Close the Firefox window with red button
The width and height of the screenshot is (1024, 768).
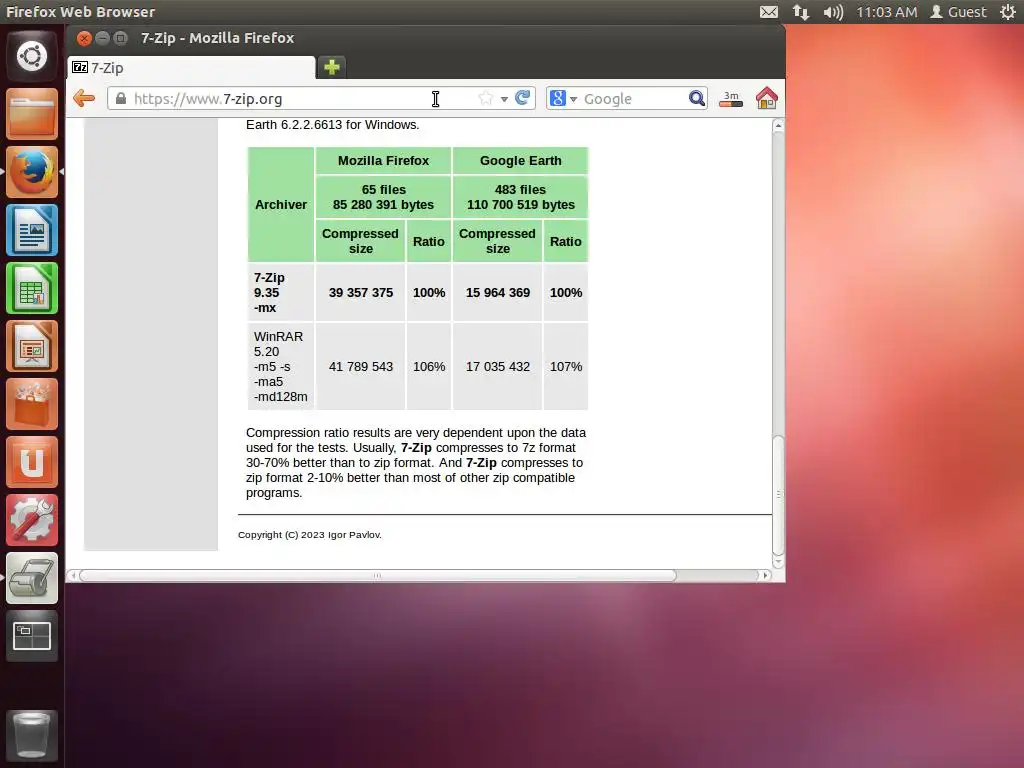click(84, 38)
